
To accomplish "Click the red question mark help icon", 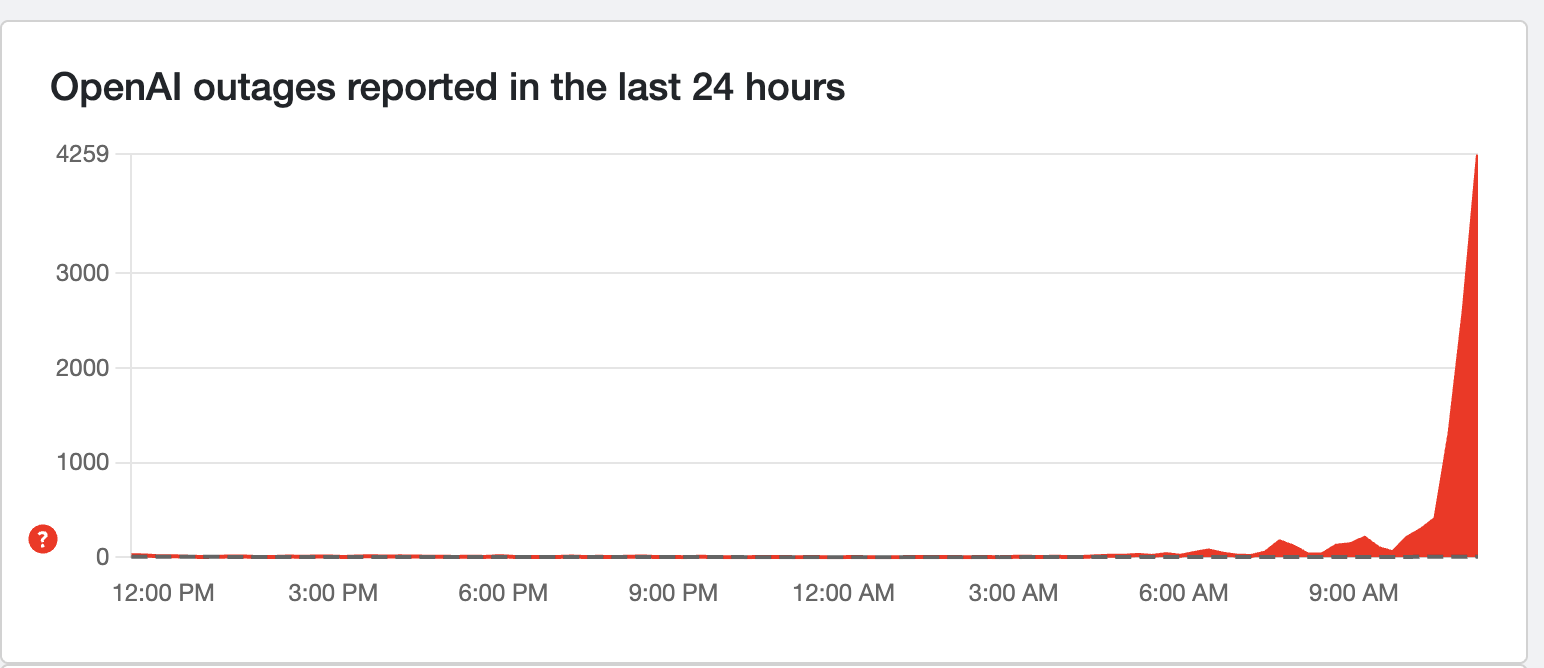I will pos(42,540).
